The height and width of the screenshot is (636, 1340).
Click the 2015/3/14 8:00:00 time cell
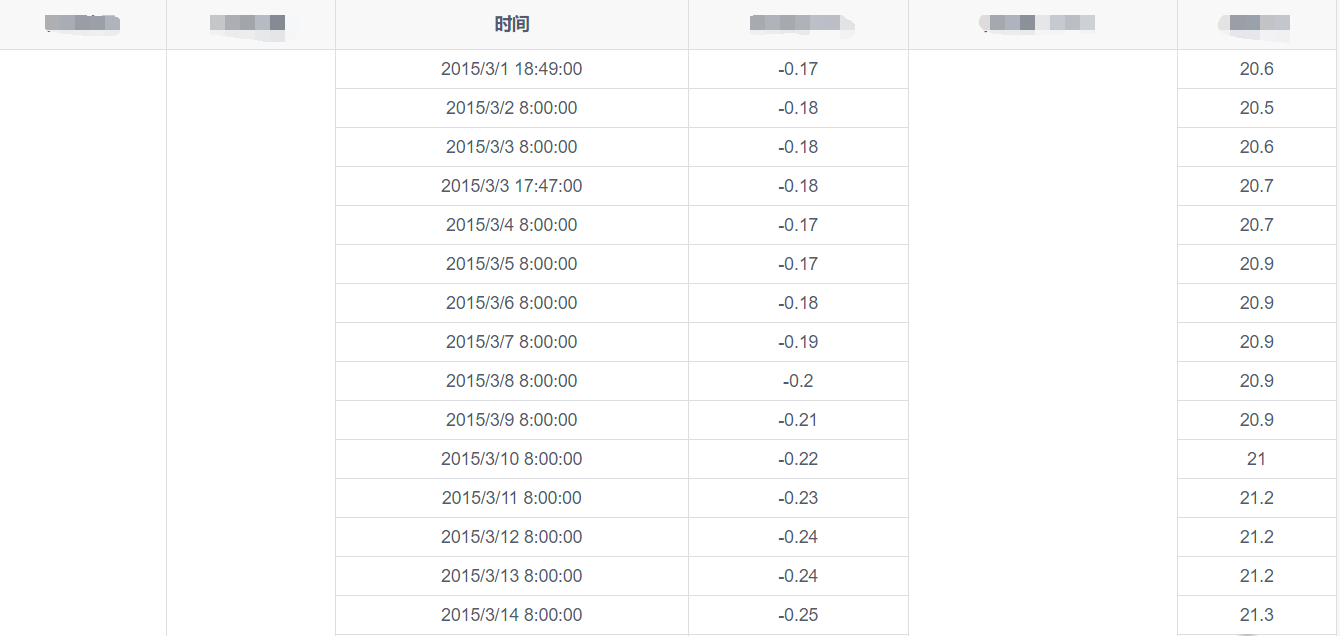click(x=511, y=615)
